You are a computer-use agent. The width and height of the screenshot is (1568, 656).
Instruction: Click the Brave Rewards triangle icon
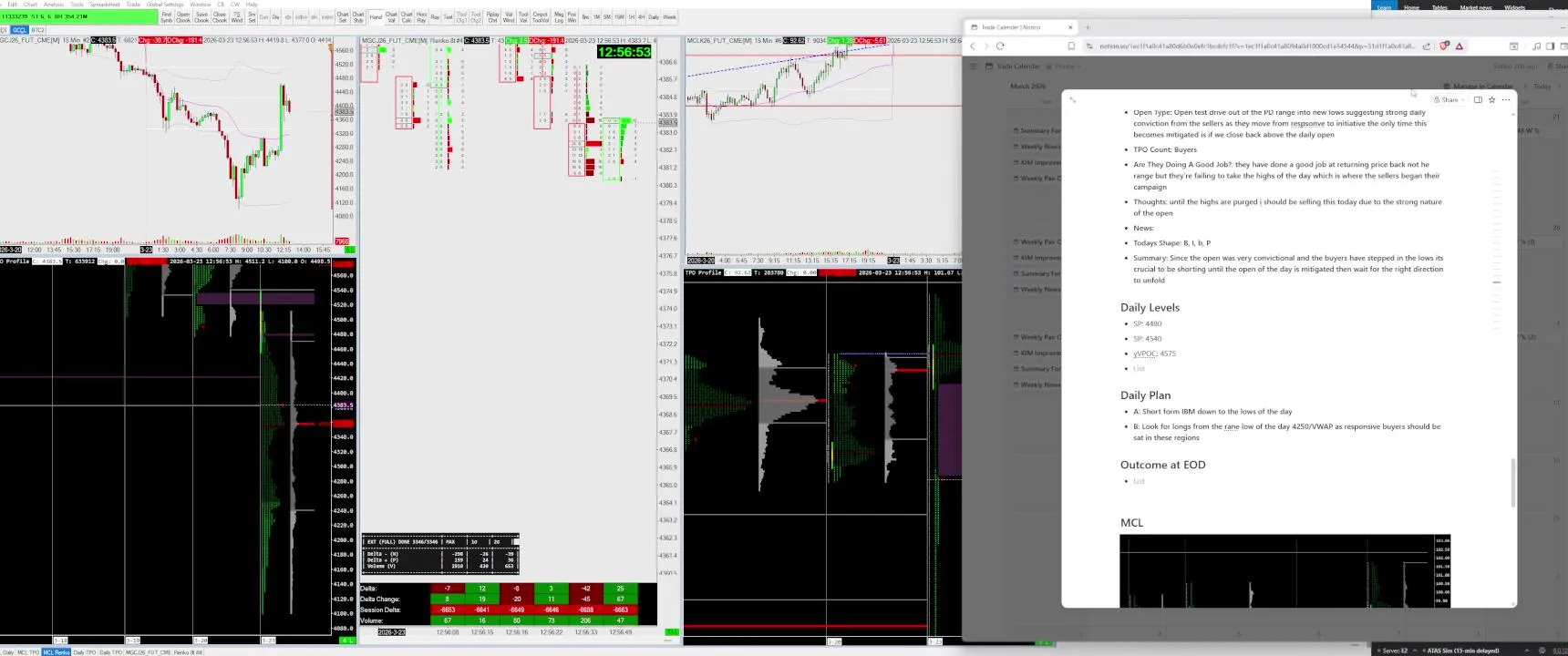1460,46
